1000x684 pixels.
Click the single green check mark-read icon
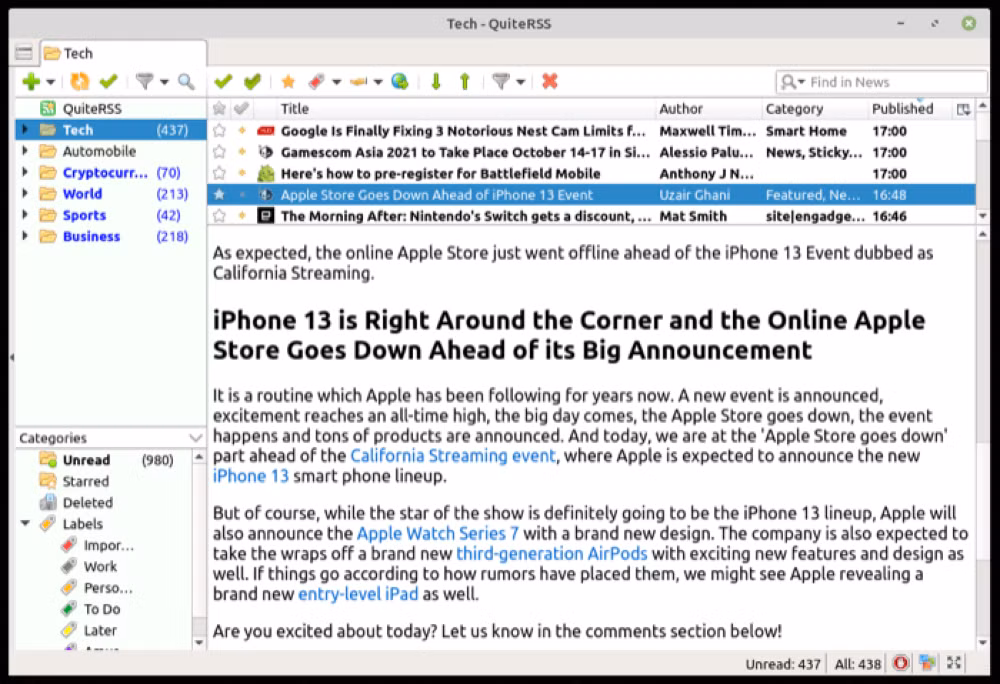tap(223, 82)
